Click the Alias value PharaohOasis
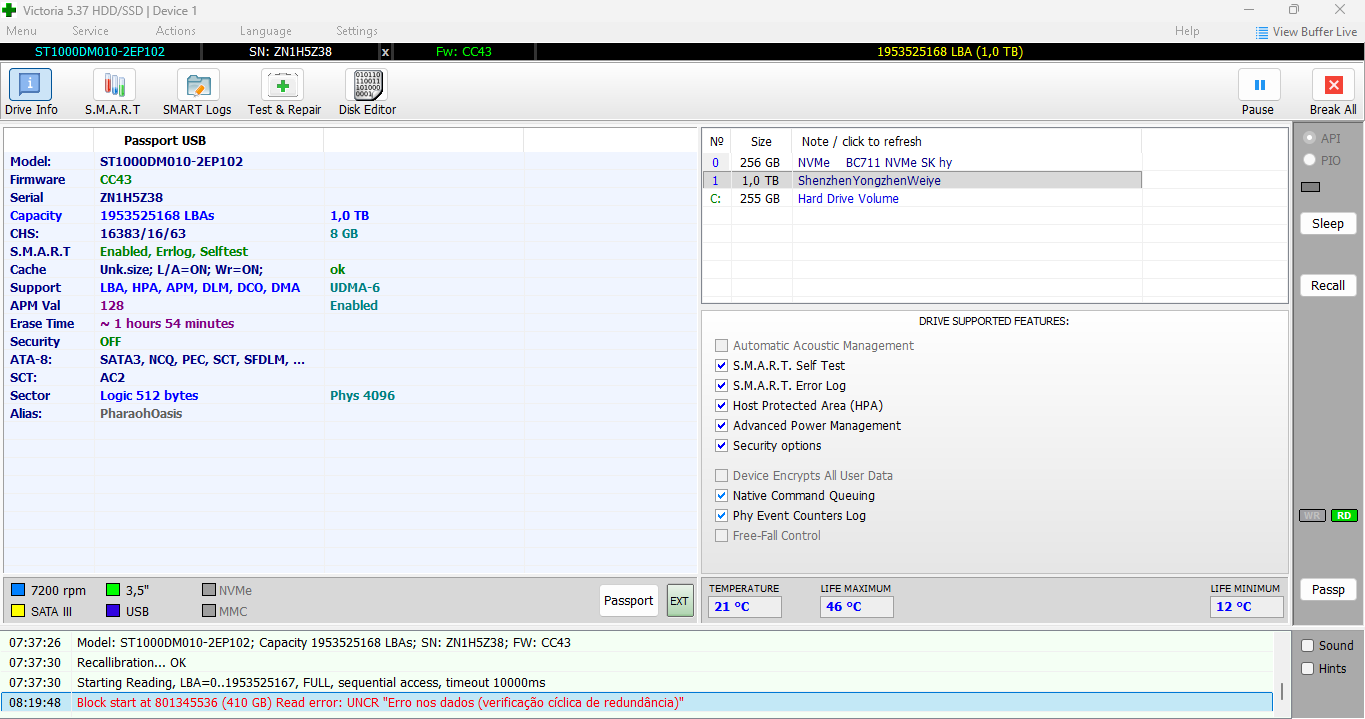 click(x=141, y=414)
